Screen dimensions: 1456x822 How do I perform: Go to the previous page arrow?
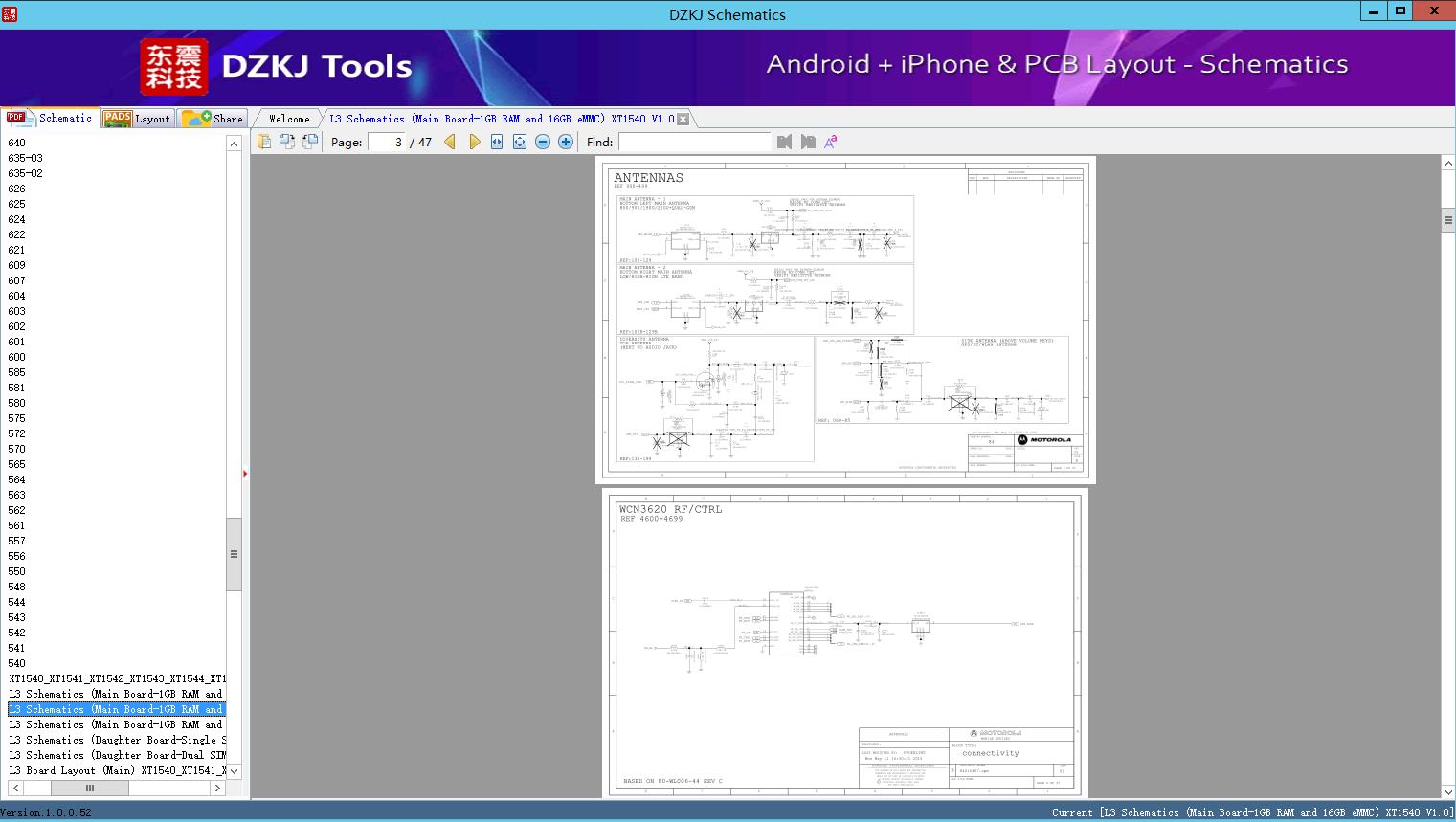pos(450,142)
